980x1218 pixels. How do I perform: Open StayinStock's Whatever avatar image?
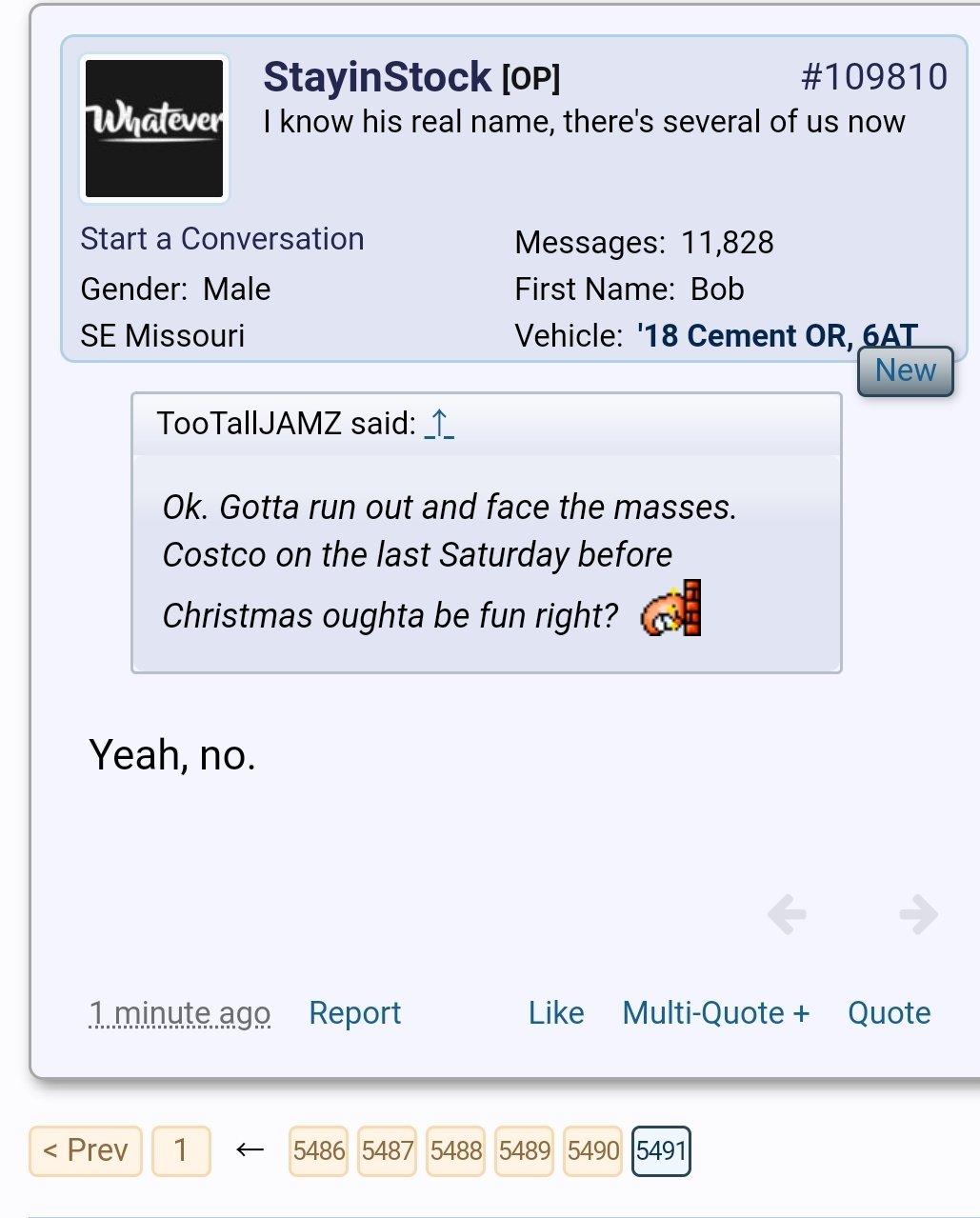pos(154,129)
